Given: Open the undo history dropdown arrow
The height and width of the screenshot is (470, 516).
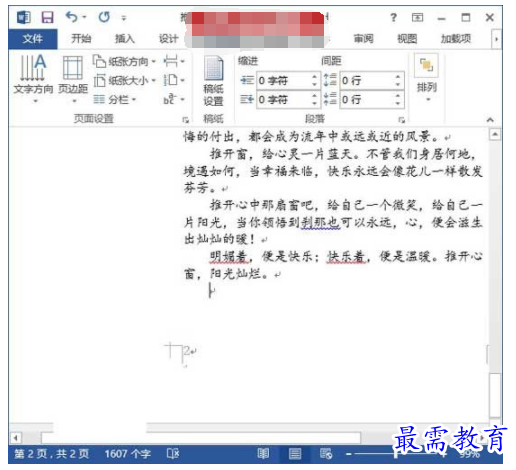Looking at the screenshot, I should (84, 17).
